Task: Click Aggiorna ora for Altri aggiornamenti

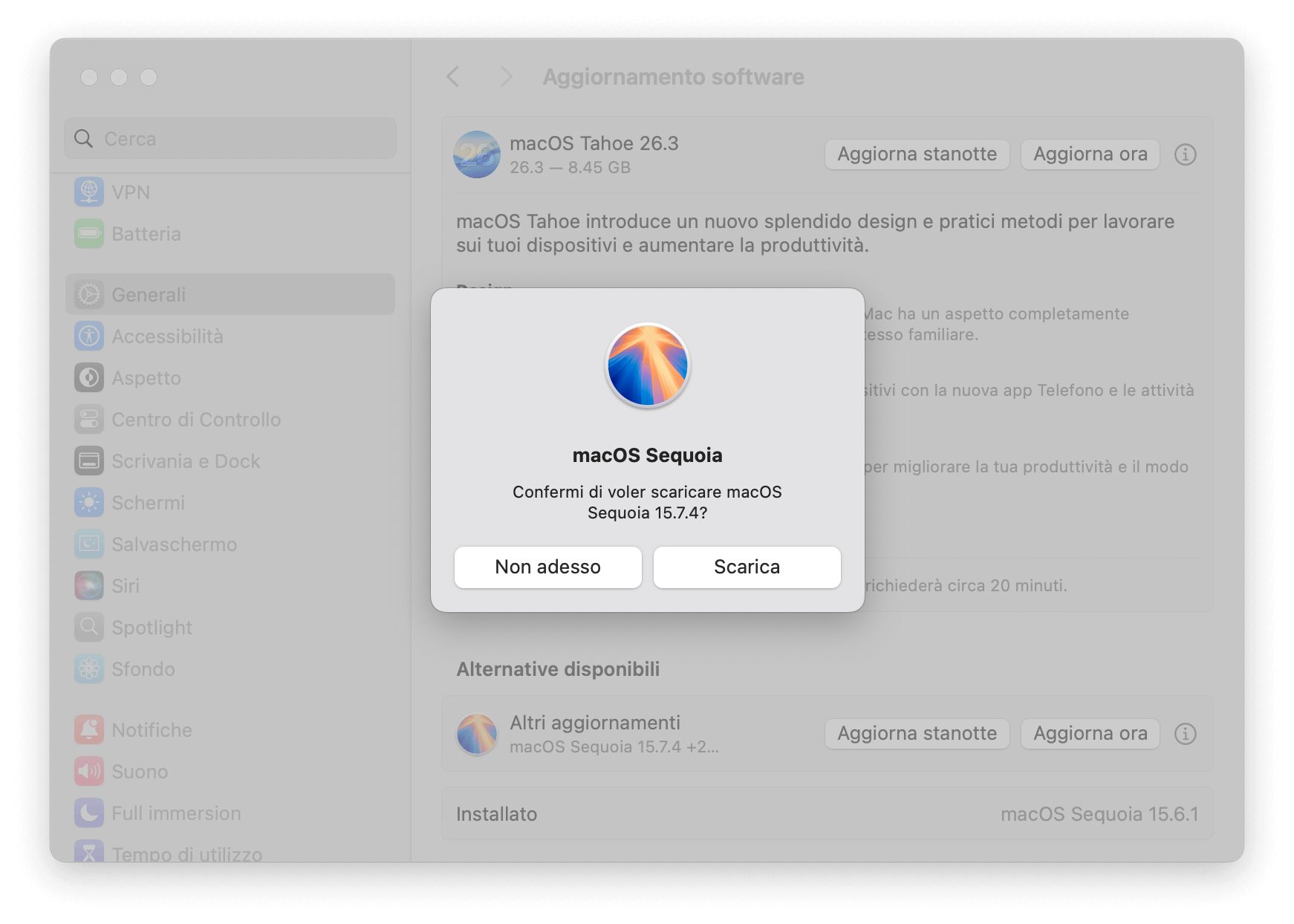Action: tap(1090, 734)
